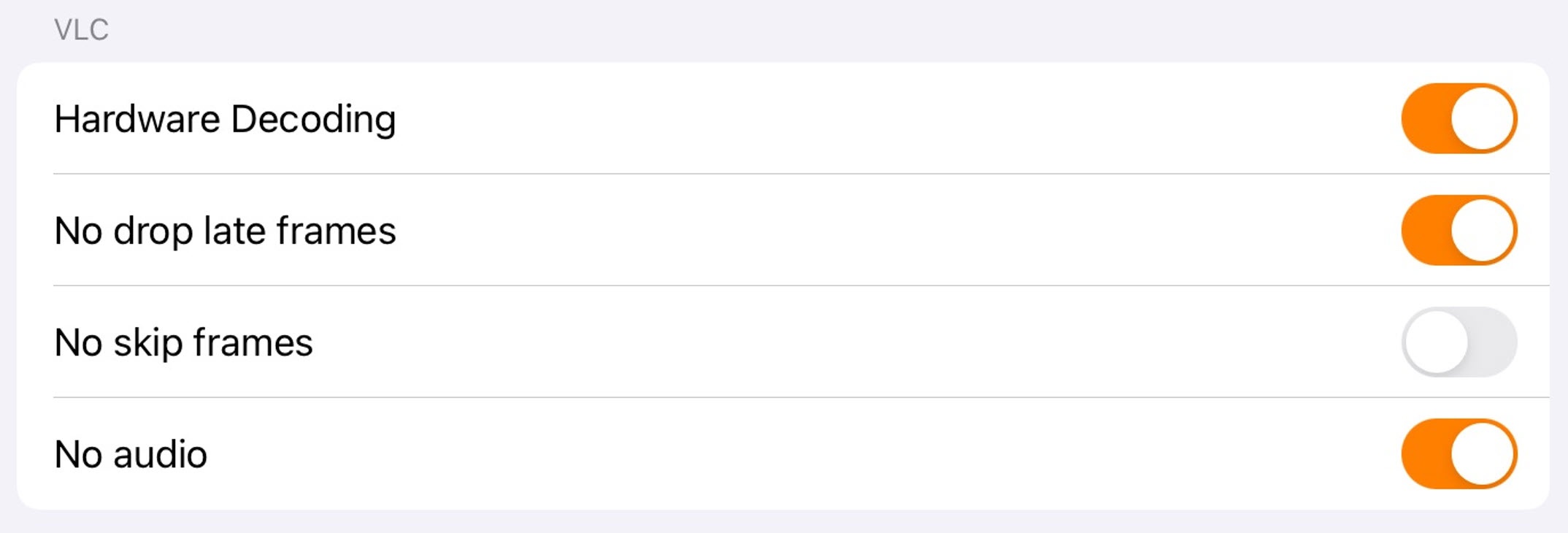
Task: Tap the No skip frames label
Action: coord(183,342)
